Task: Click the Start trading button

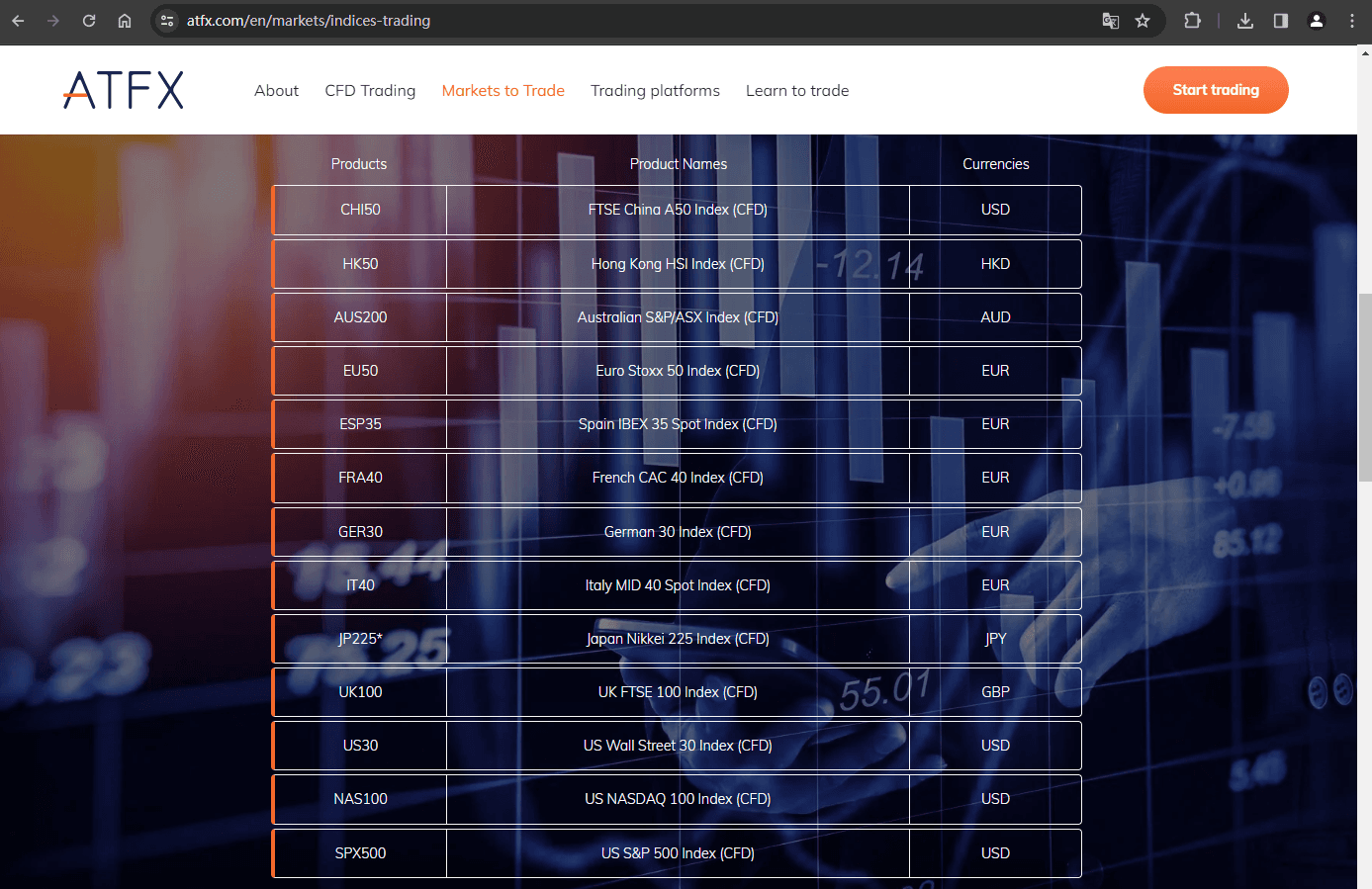Action: click(1216, 90)
